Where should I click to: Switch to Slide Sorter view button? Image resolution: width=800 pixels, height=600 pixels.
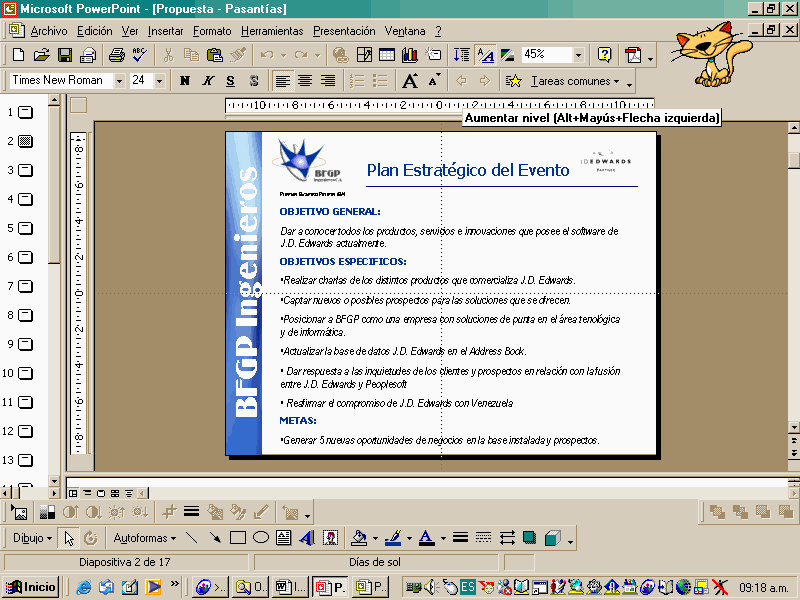point(115,493)
